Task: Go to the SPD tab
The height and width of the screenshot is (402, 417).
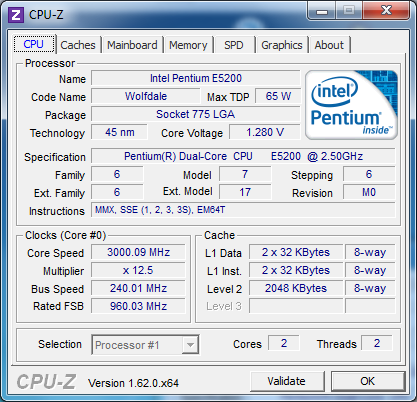Action: click(x=234, y=45)
